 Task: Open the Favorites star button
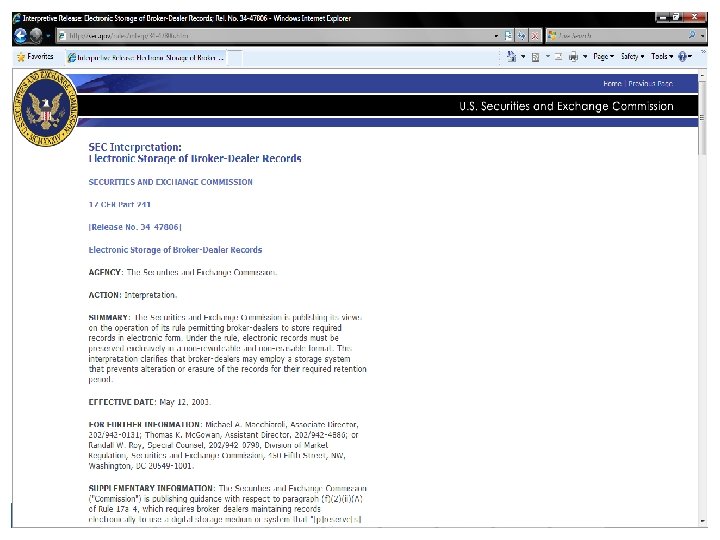35,56
